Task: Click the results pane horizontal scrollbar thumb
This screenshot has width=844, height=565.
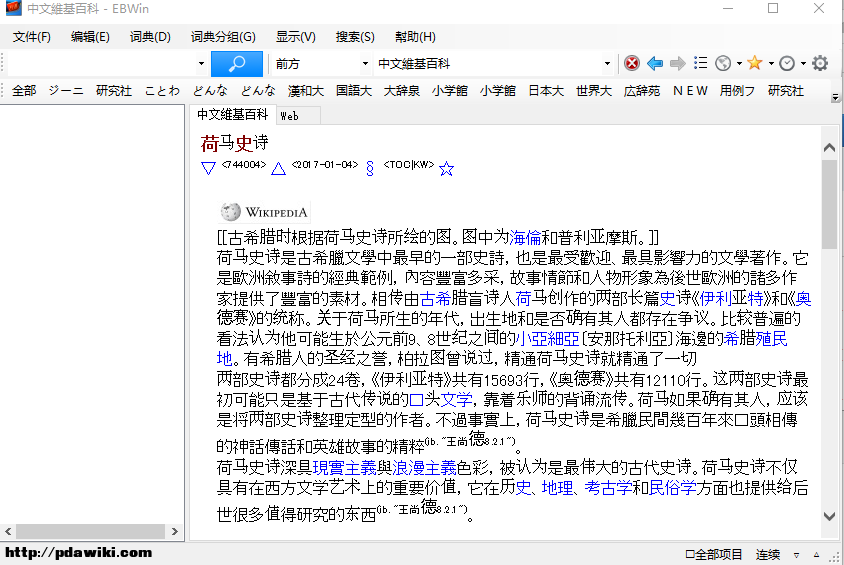Action: coord(90,531)
